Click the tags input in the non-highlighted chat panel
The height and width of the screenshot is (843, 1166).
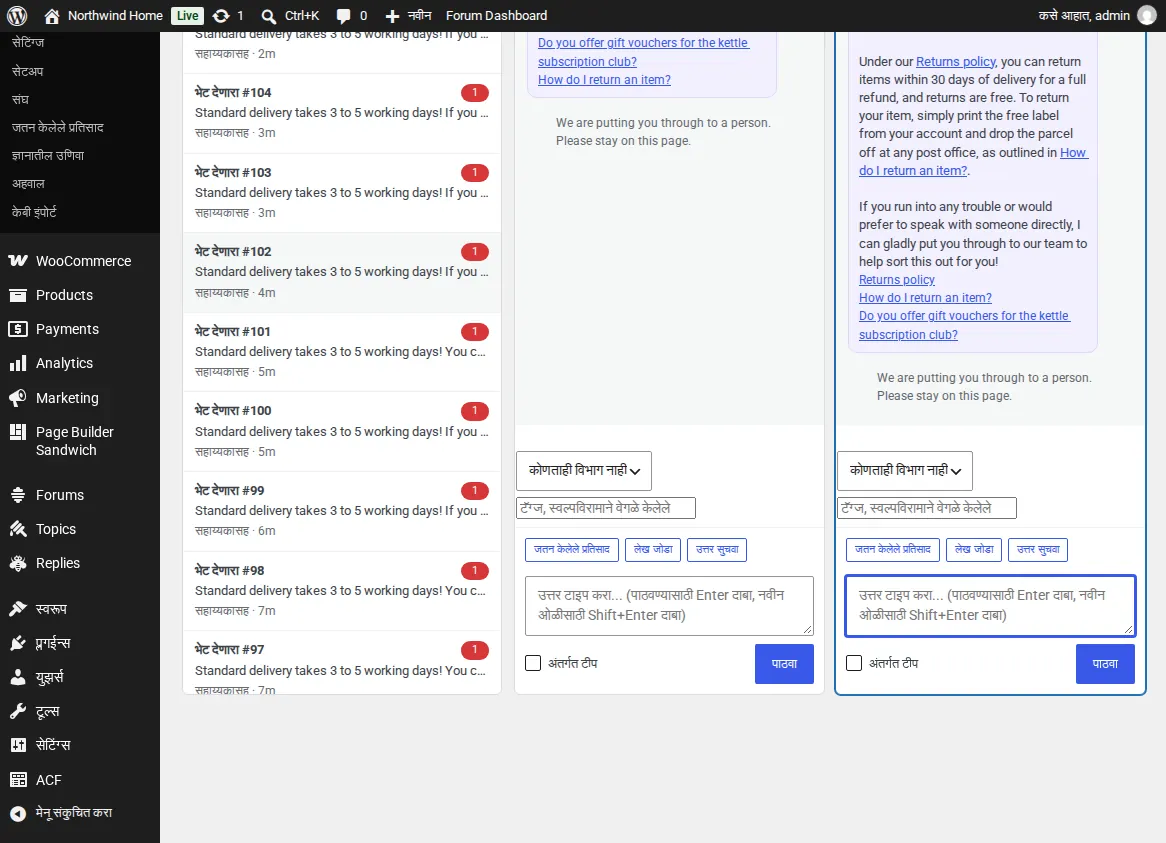606,508
